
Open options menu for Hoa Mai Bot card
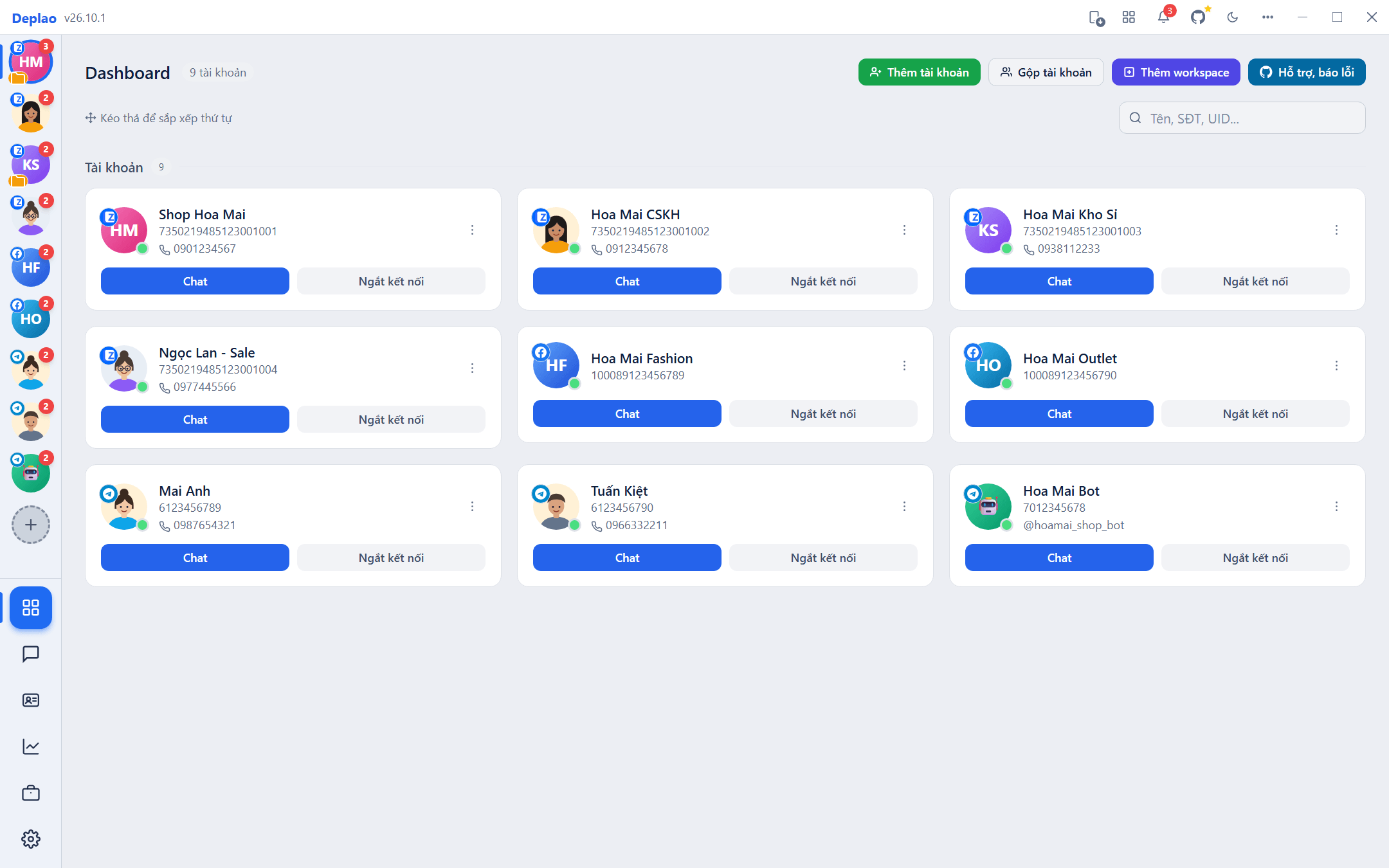click(x=1336, y=507)
